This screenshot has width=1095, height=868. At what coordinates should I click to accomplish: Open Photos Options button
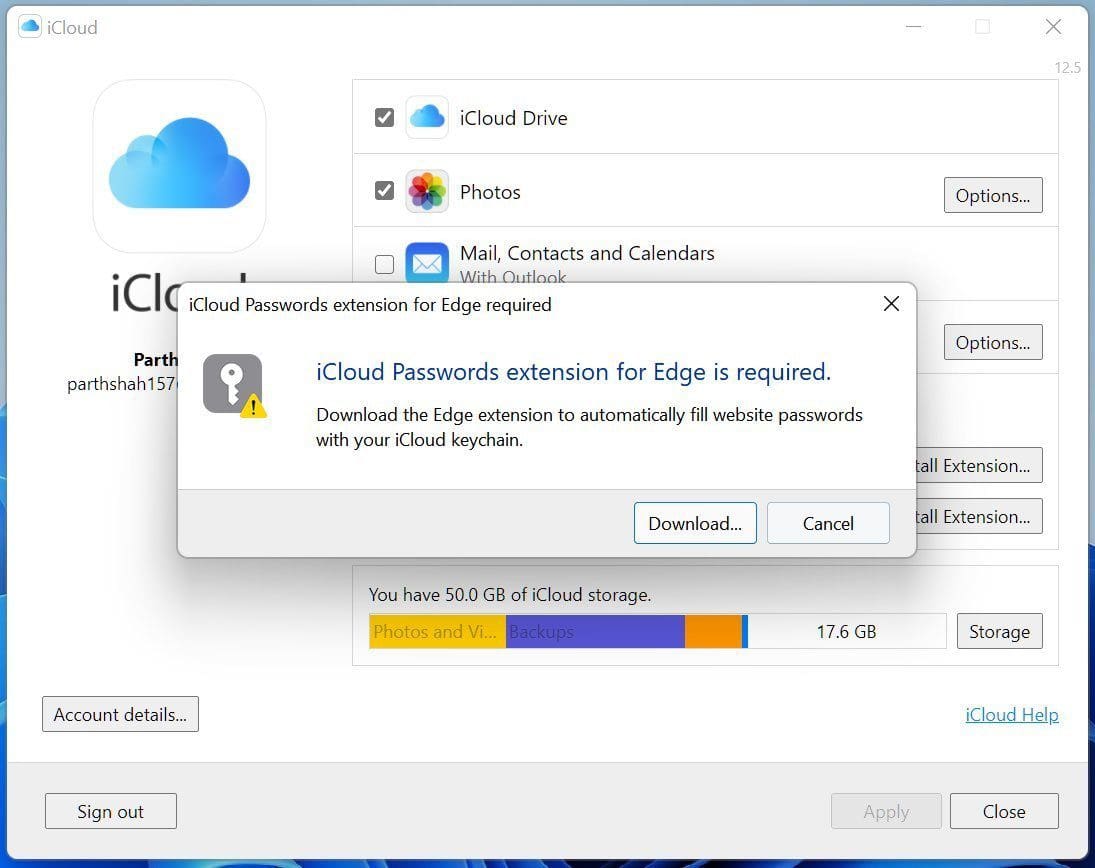pos(992,196)
